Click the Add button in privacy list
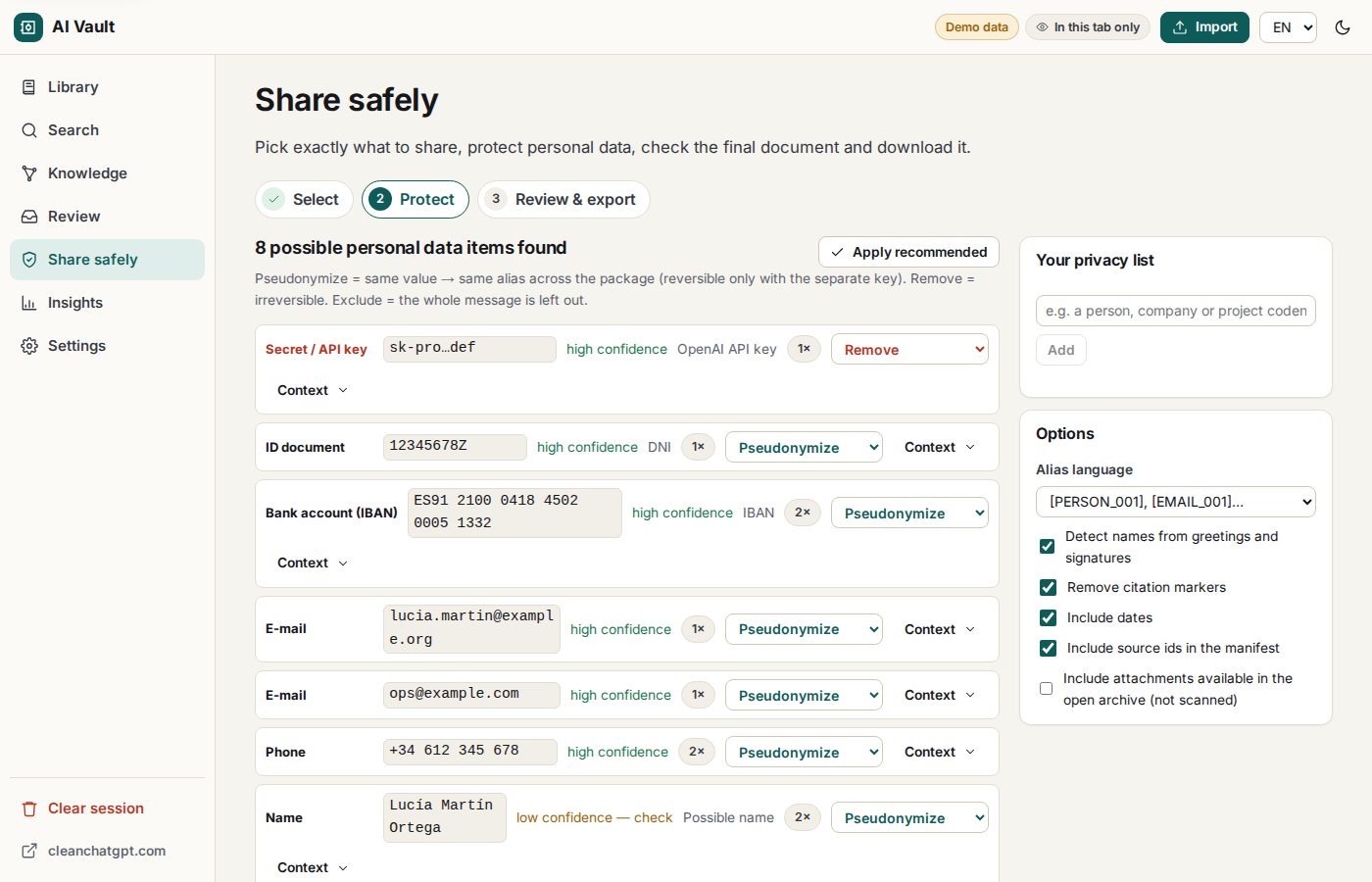This screenshot has height=882, width=1372. [1060, 350]
